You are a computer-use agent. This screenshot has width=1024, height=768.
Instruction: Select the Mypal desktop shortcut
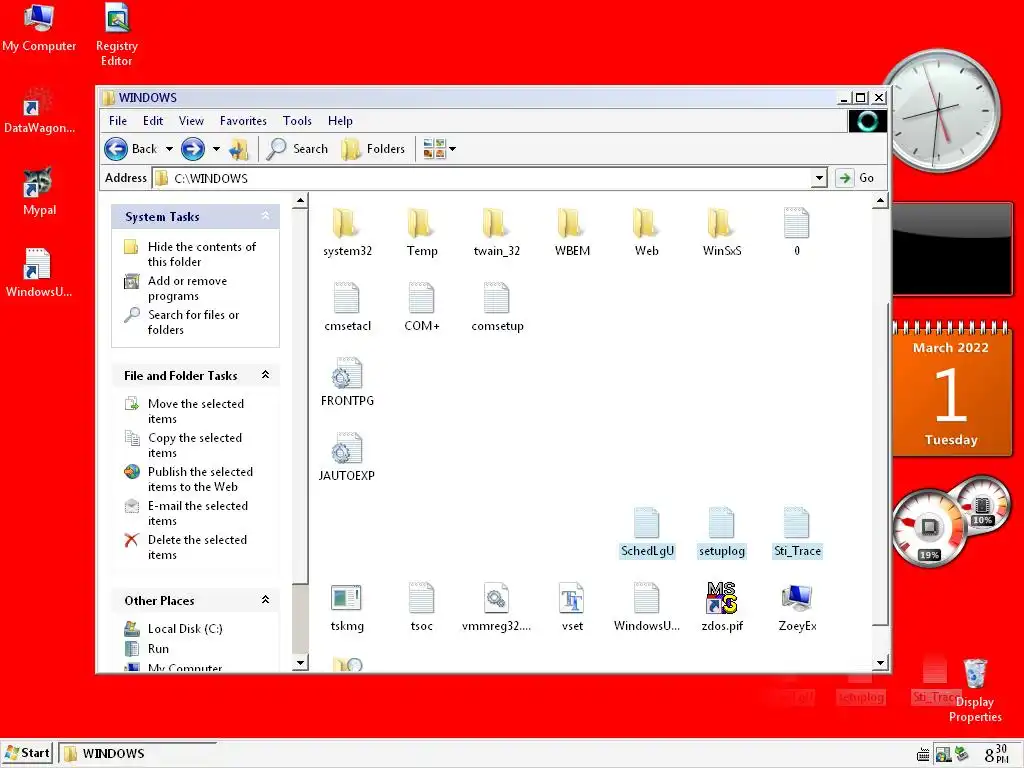(x=39, y=191)
